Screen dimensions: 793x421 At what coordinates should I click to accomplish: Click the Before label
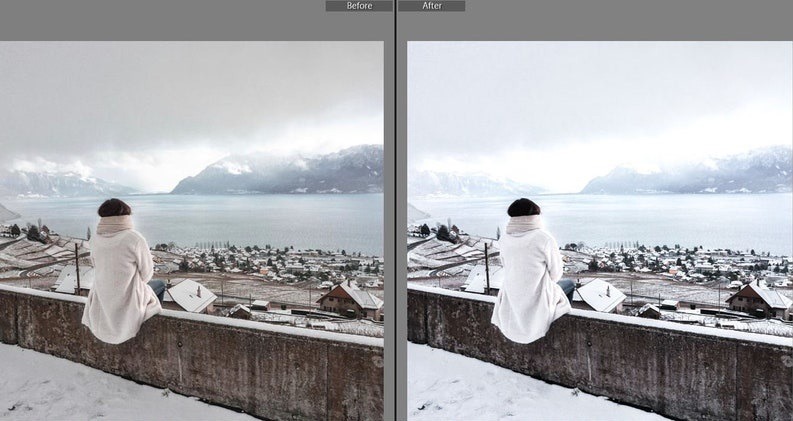pos(359,6)
